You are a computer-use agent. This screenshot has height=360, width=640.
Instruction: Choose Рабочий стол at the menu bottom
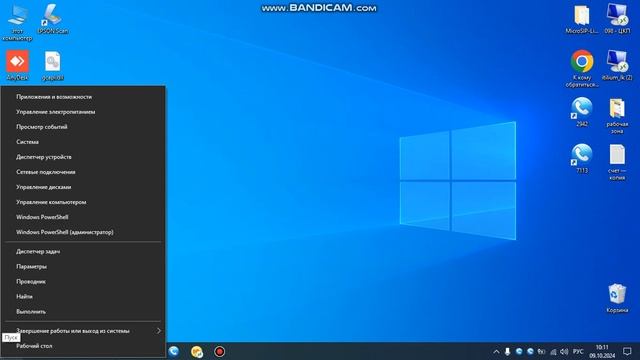(83, 346)
